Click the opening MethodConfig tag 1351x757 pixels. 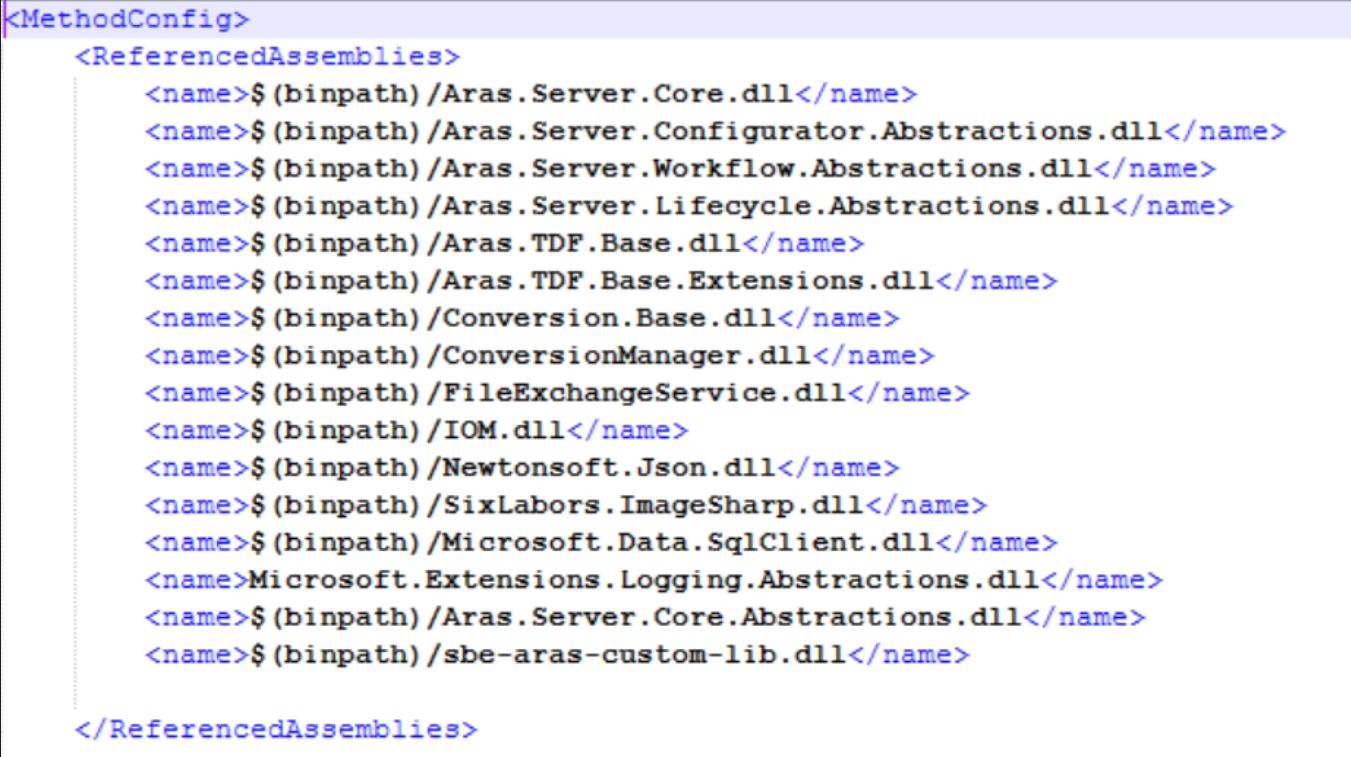pyautogui.click(x=128, y=19)
